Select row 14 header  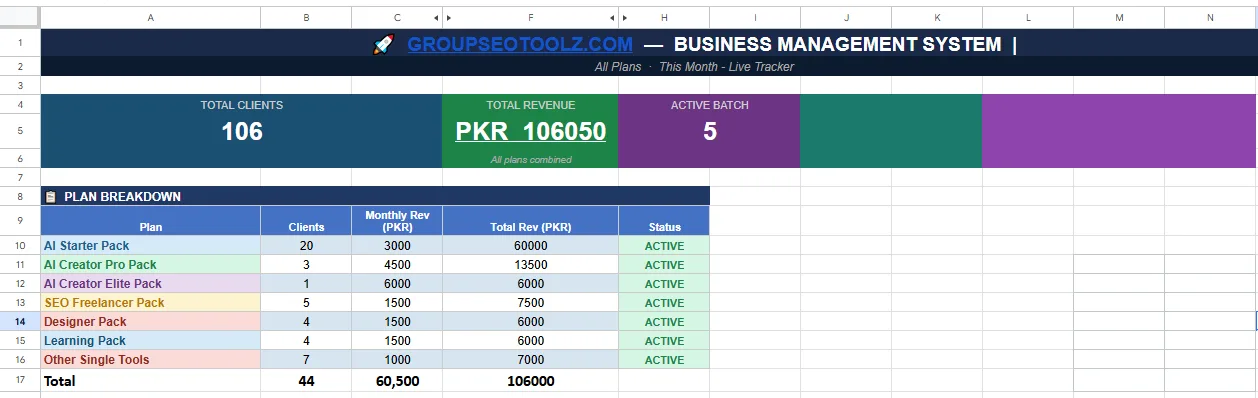(x=20, y=322)
